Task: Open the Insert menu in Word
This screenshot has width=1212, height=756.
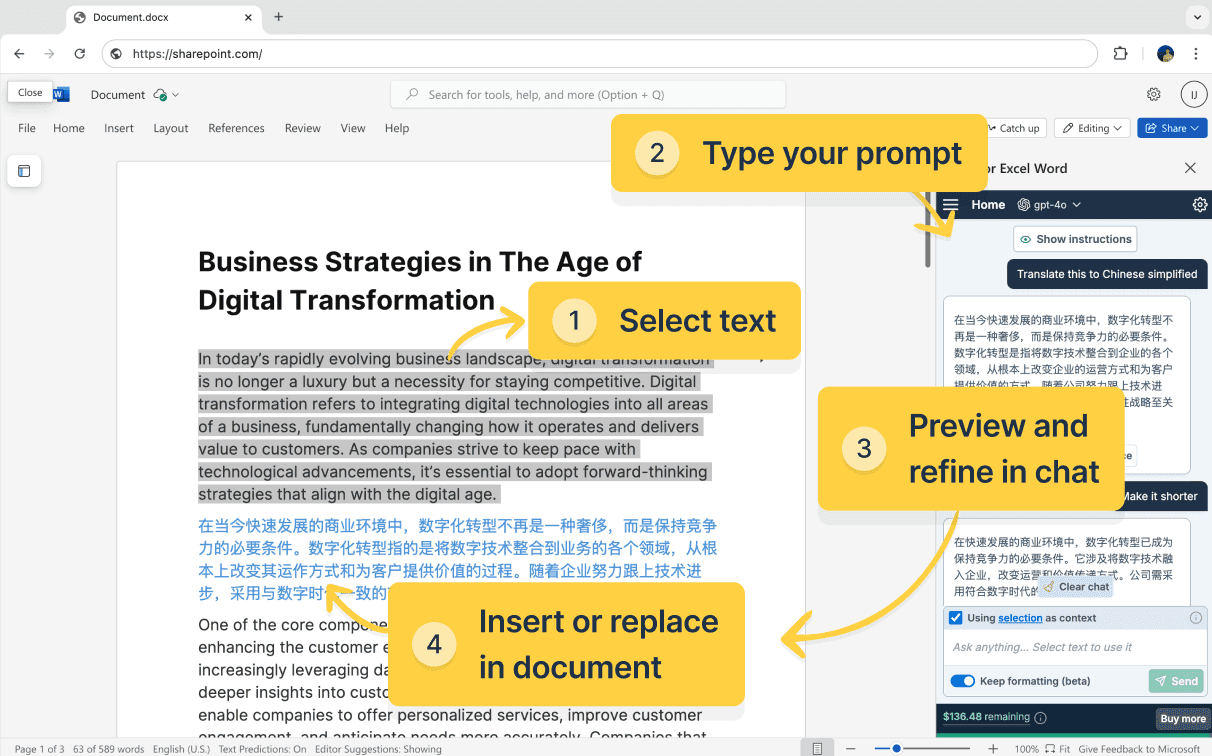Action: pyautogui.click(x=118, y=128)
